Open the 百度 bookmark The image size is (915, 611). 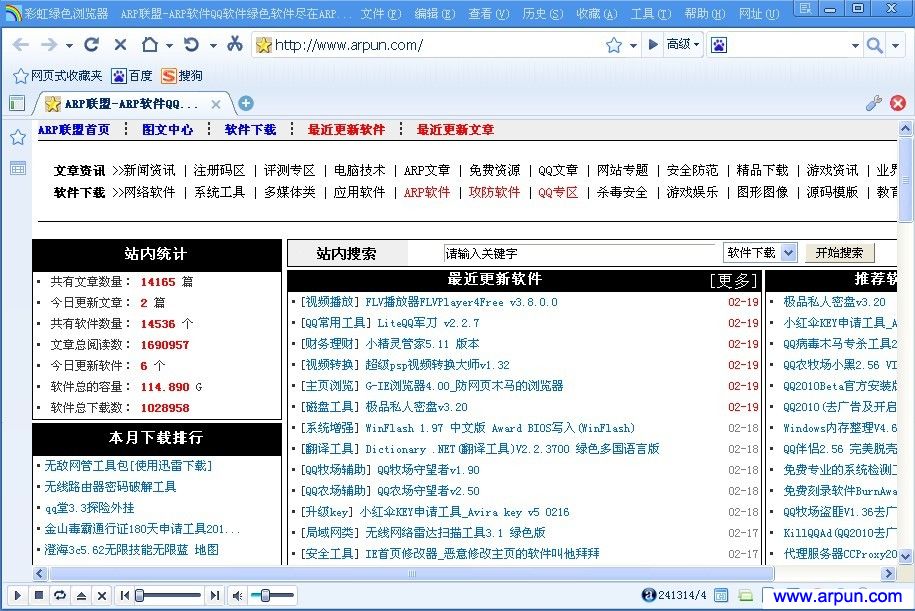coord(132,76)
